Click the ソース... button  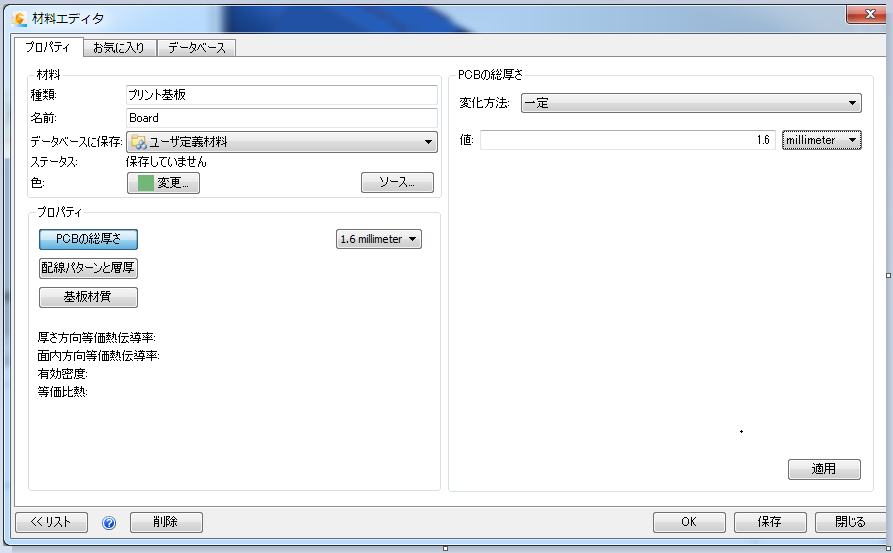click(x=397, y=182)
